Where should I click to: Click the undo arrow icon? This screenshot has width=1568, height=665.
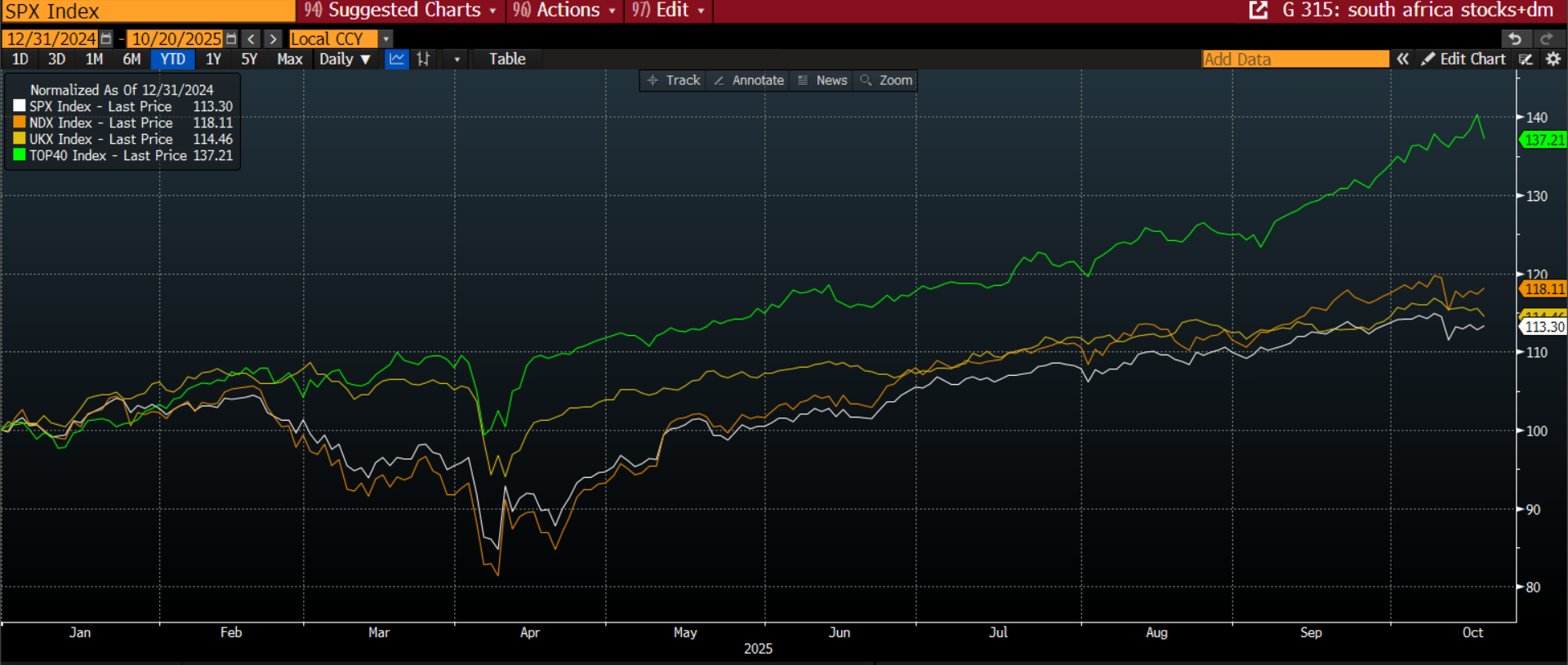[1515, 39]
